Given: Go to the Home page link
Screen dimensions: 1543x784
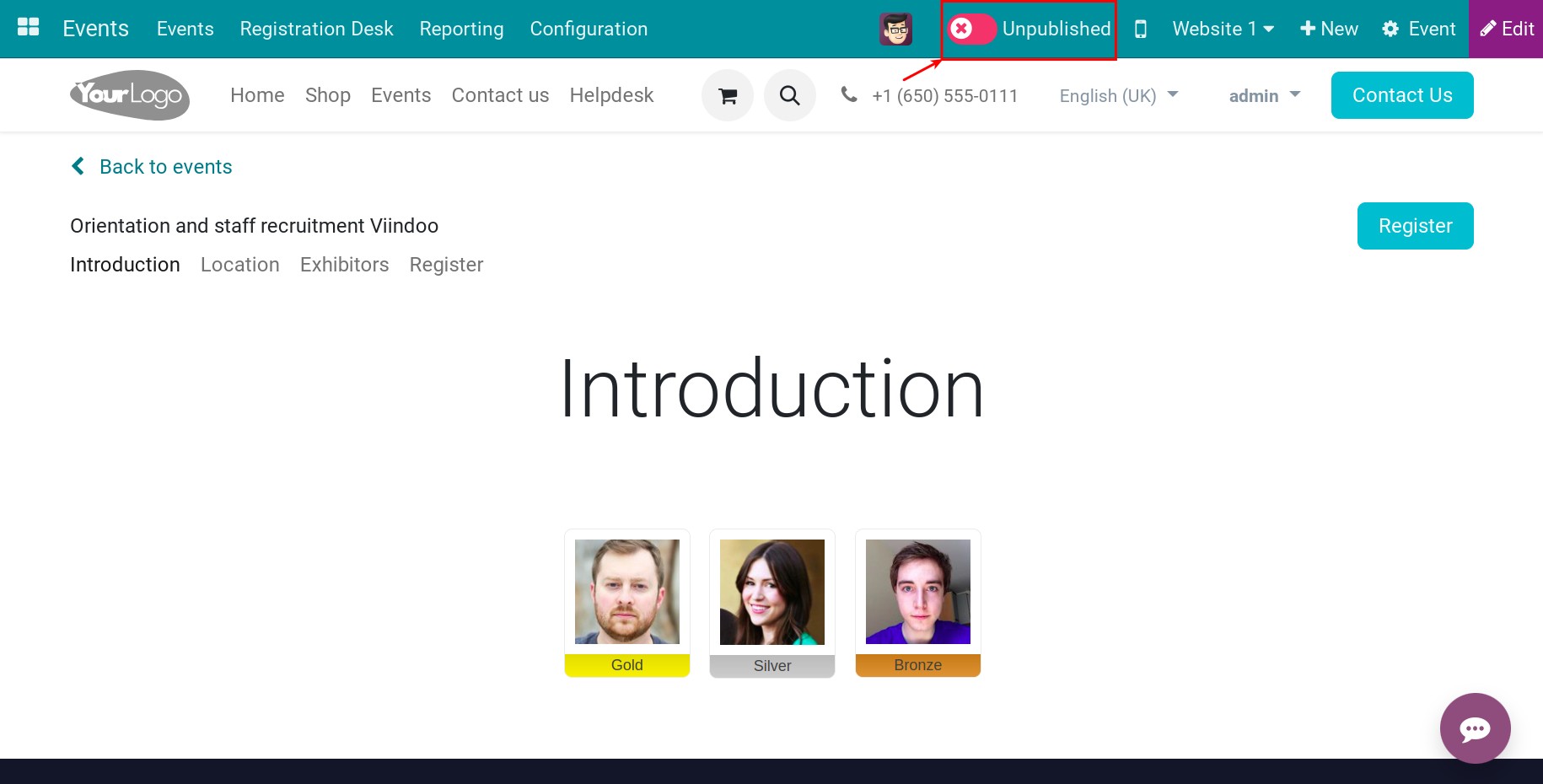Looking at the screenshot, I should [x=257, y=95].
